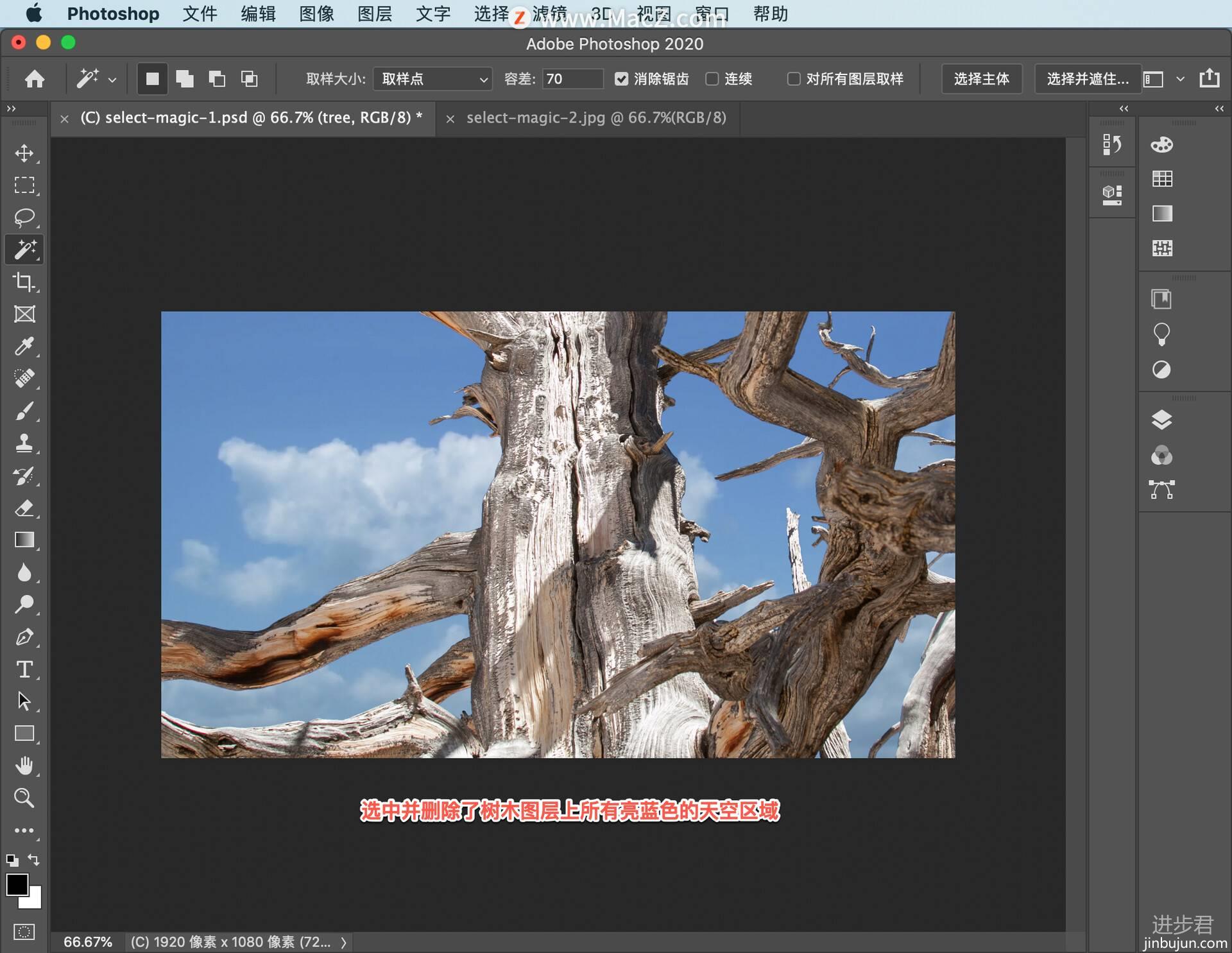Open the Gradients panel icon

pos(1162,213)
